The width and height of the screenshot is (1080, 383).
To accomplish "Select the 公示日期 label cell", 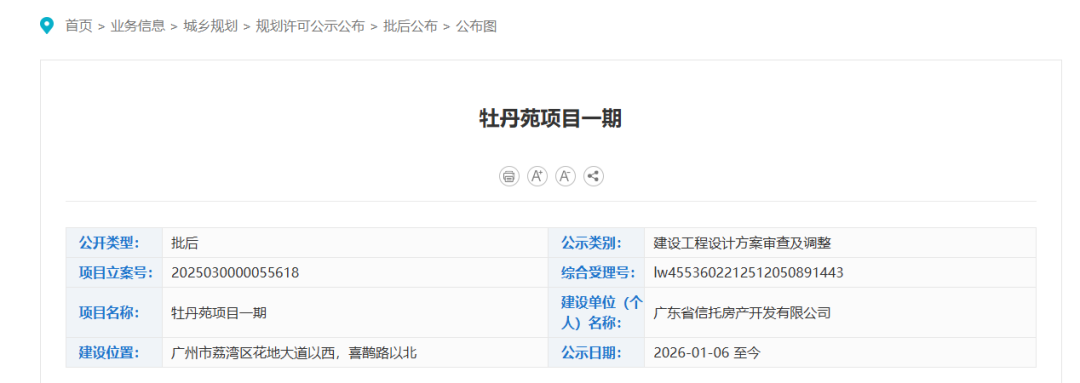I will (596, 353).
